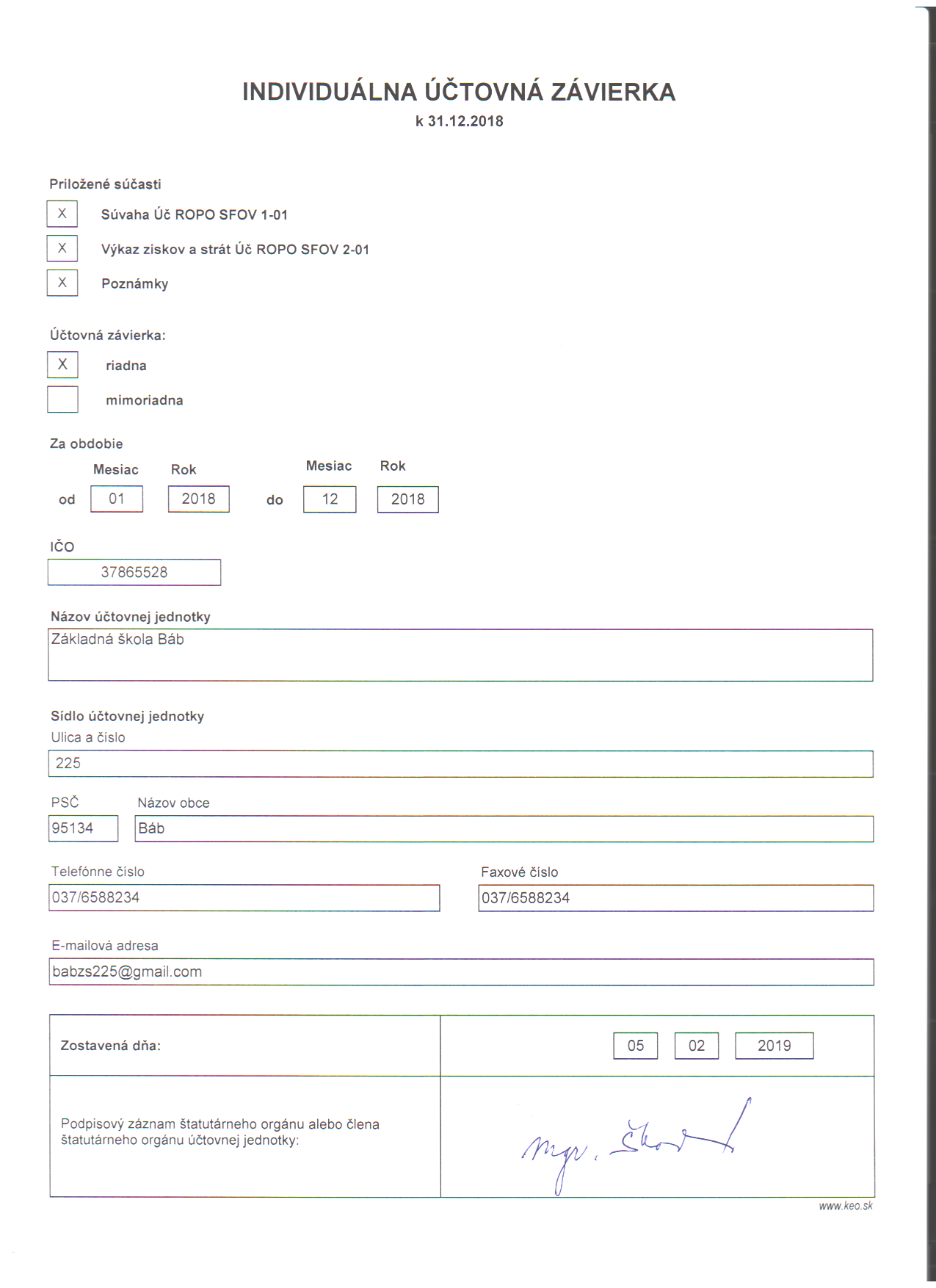Click the Telefónne číslo field
936x1288 pixels.
pyautogui.click(x=244, y=898)
